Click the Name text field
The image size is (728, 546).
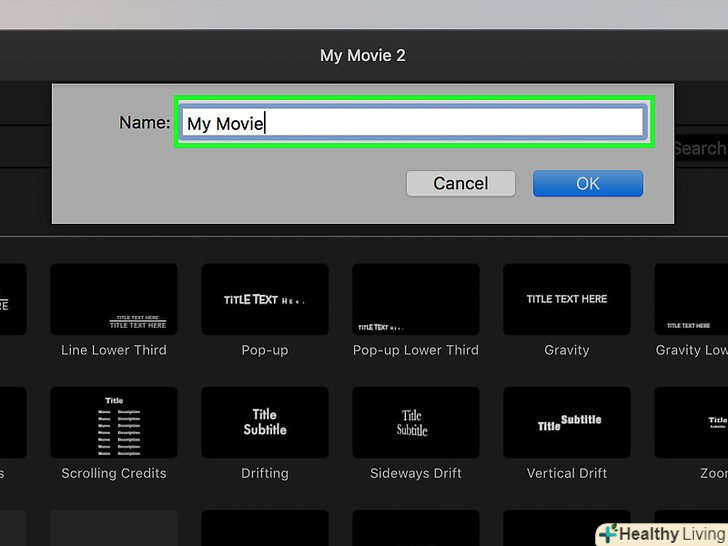[x=413, y=122]
